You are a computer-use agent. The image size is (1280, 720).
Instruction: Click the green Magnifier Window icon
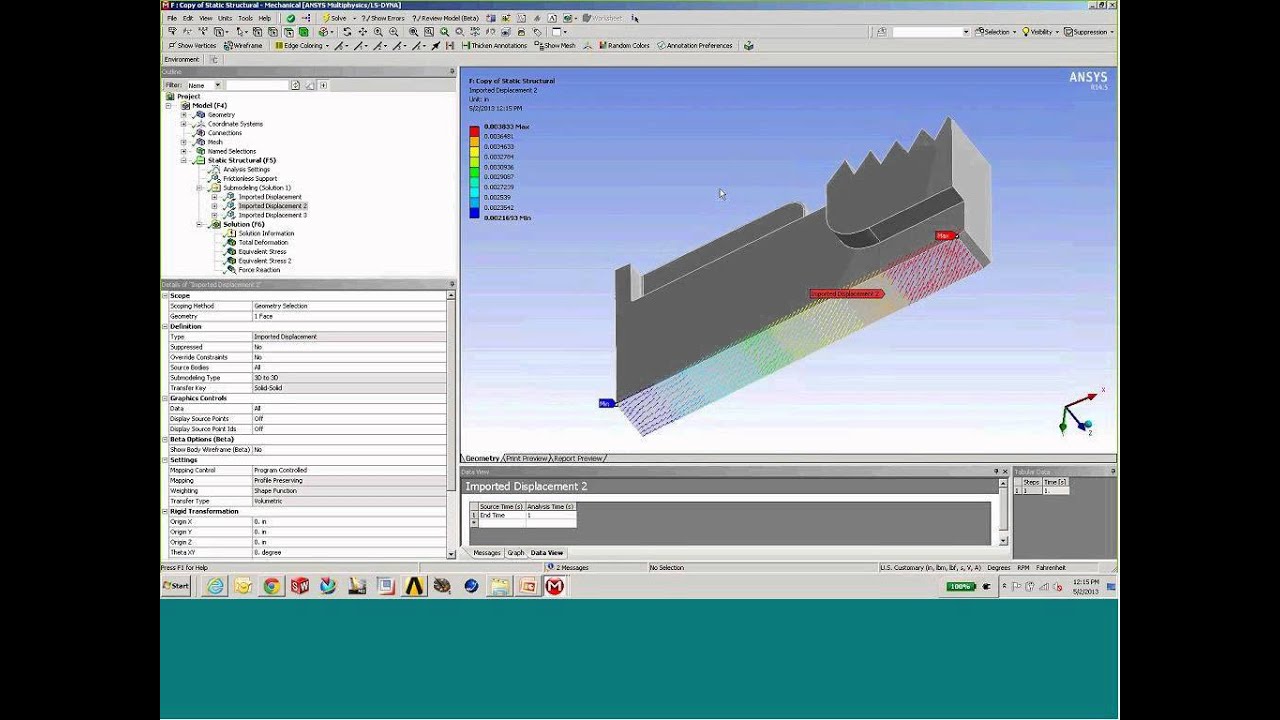[x=444, y=31]
